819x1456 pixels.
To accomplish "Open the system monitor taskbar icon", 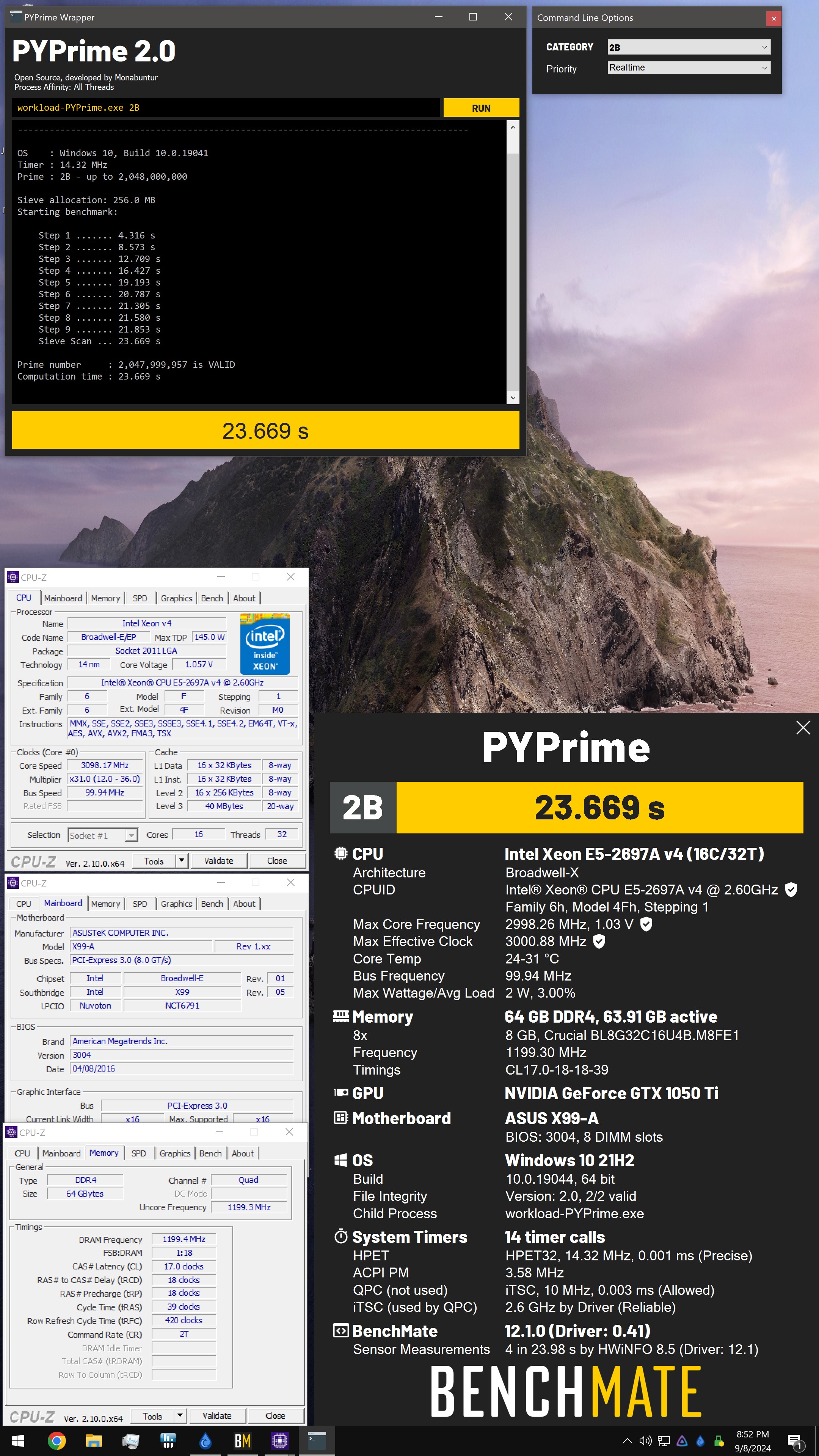I will (130, 1441).
